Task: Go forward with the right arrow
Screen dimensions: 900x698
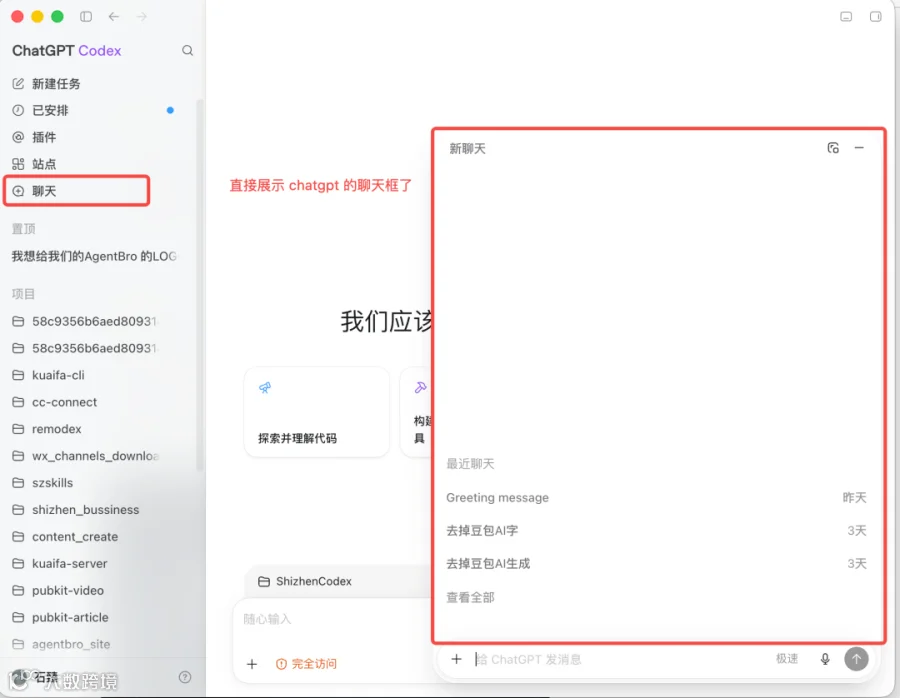Action: [141, 17]
